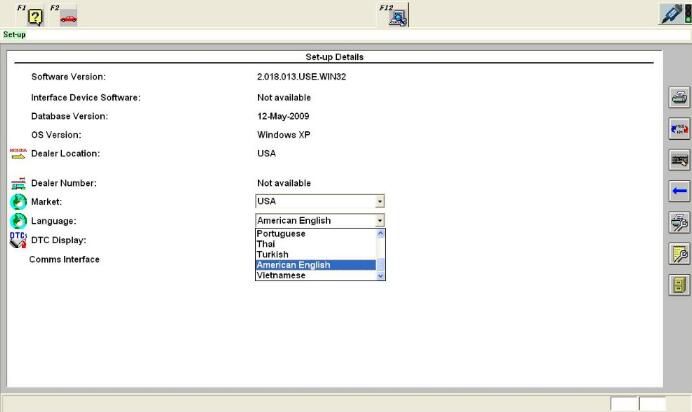Choose Turkish in the language list
Viewport: 692px width, 412px height.
click(x=272, y=255)
